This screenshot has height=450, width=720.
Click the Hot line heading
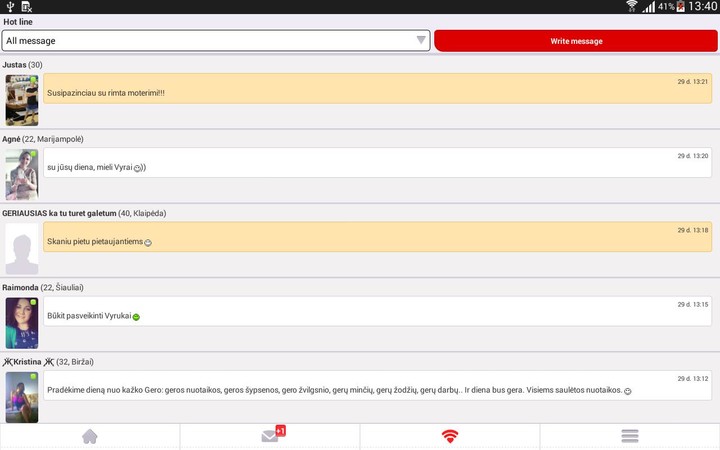tap(18, 22)
